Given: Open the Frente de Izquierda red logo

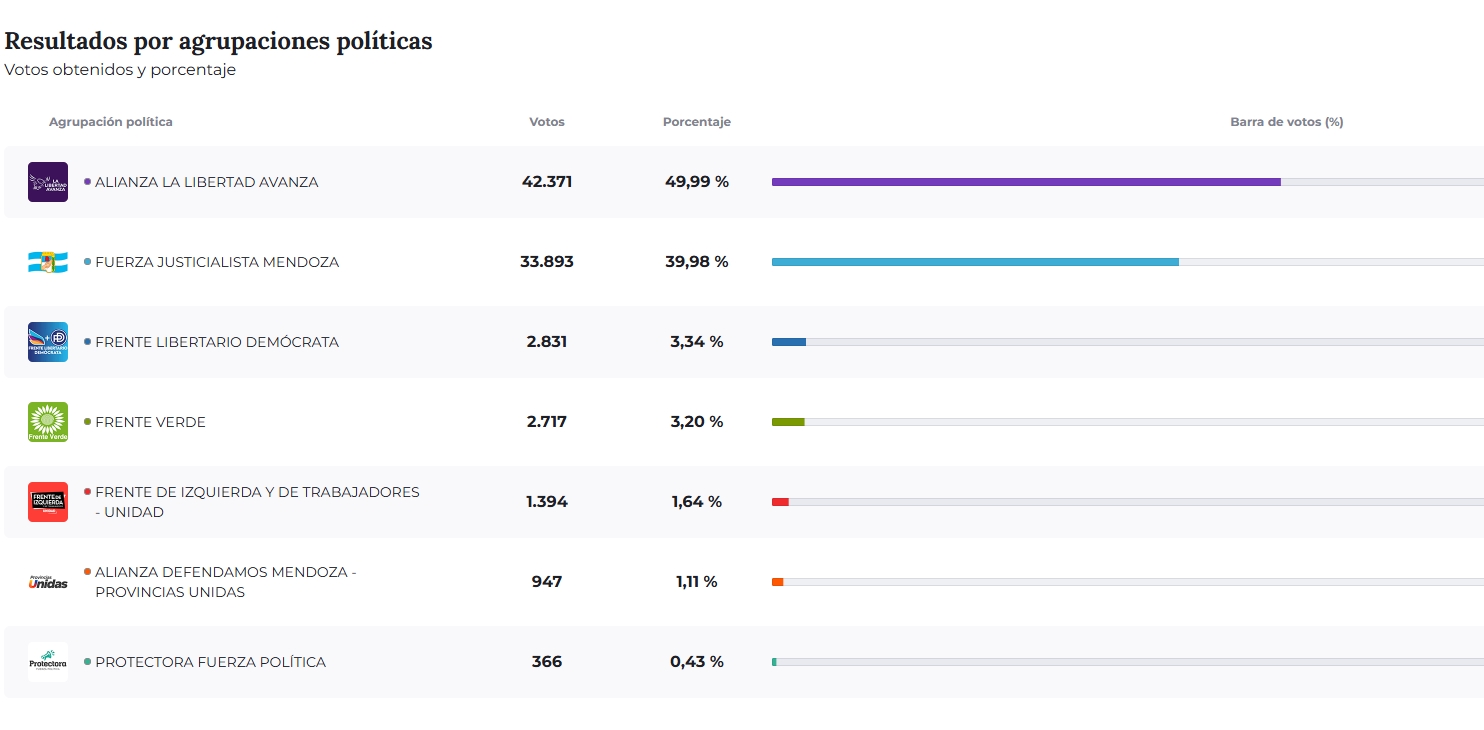Looking at the screenshot, I should (48, 502).
